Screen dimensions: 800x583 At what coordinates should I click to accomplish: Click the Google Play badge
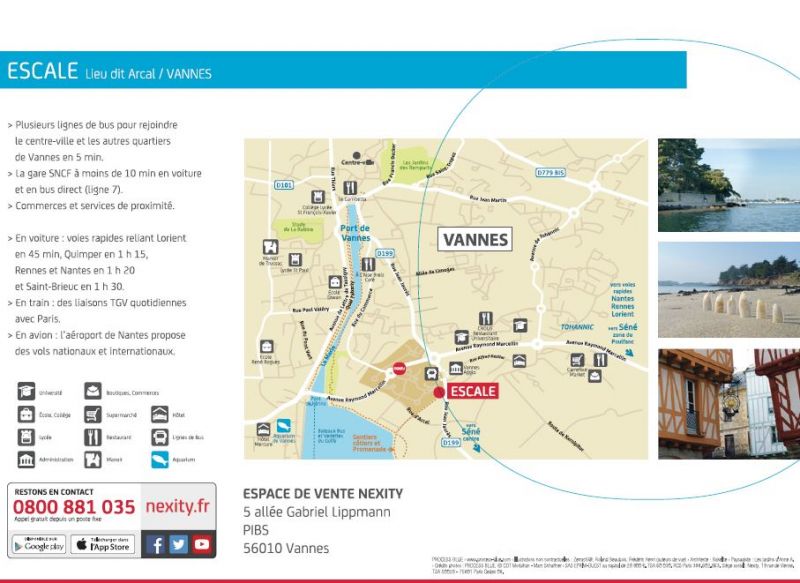click(39, 544)
